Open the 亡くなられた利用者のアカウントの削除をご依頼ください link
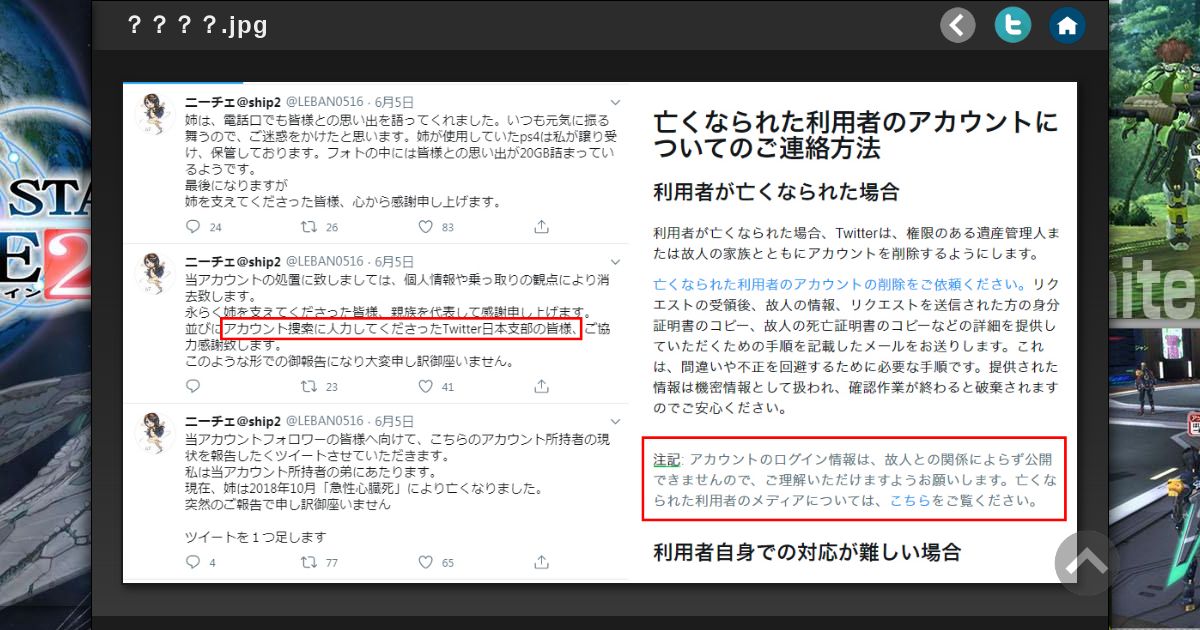This screenshot has height=630, width=1200. click(841, 284)
